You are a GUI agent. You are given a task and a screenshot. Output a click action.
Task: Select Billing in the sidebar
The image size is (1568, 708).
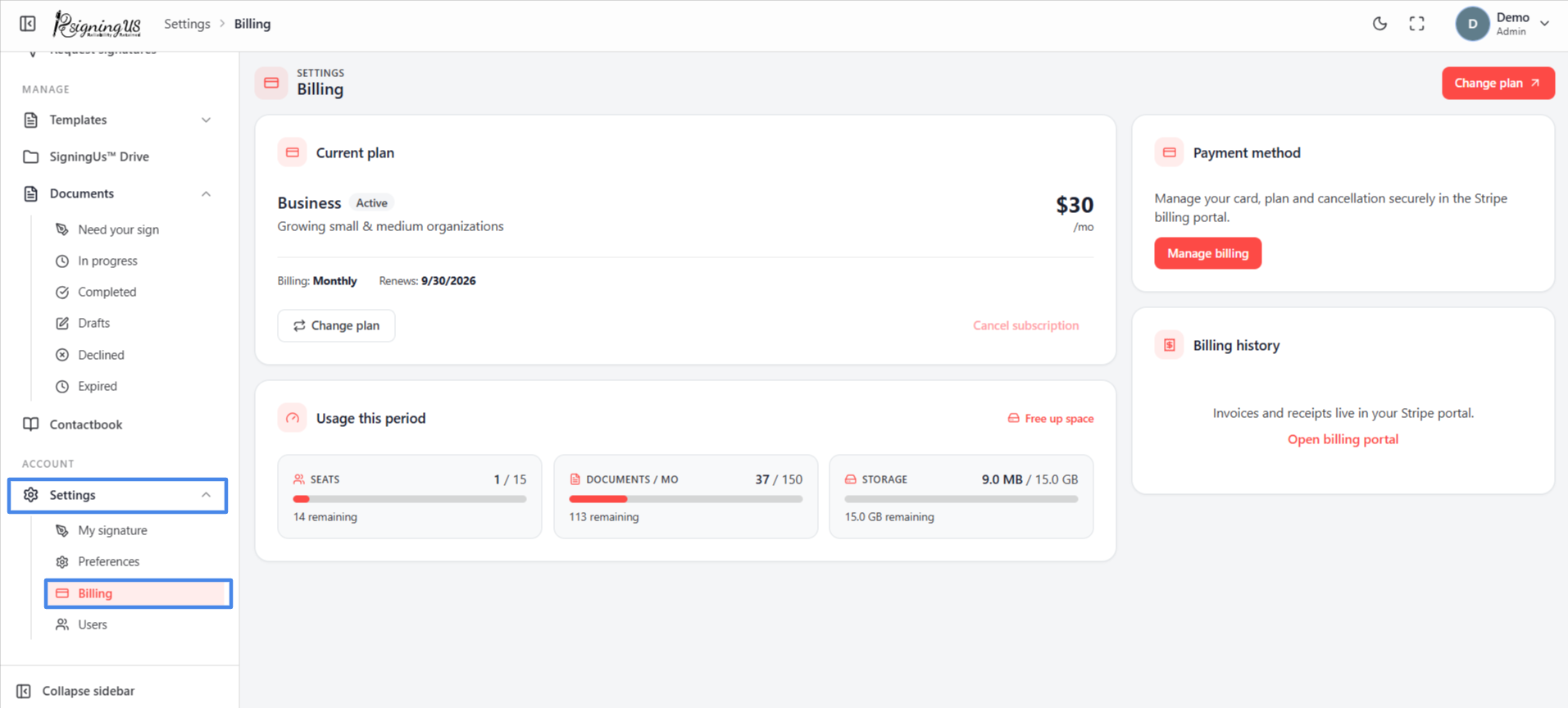pyautogui.click(x=139, y=593)
